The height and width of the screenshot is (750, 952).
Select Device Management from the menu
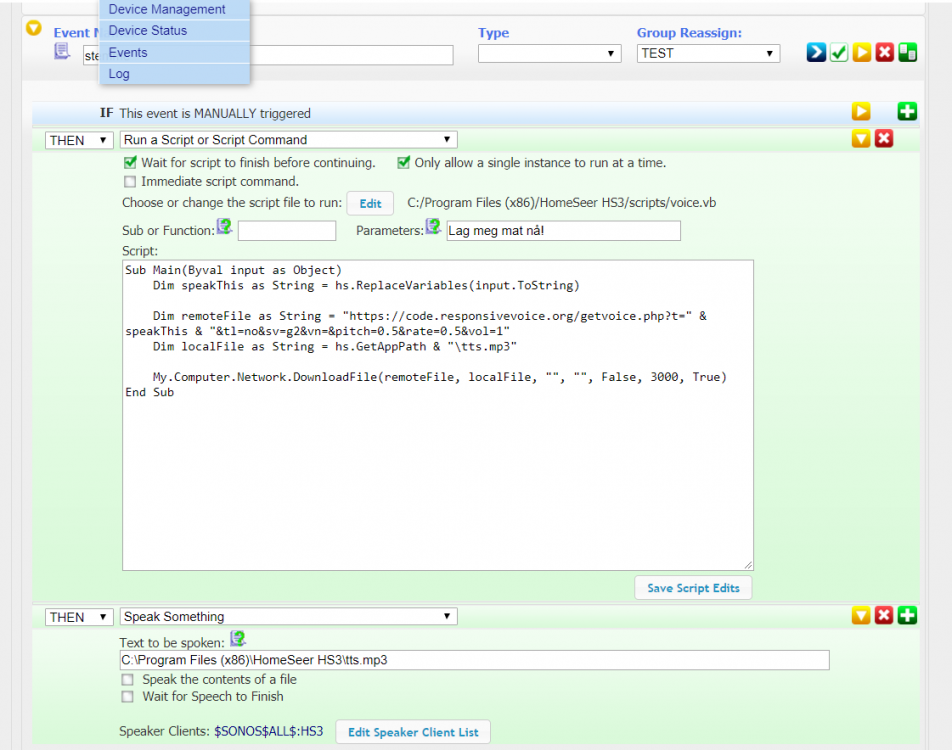167,10
